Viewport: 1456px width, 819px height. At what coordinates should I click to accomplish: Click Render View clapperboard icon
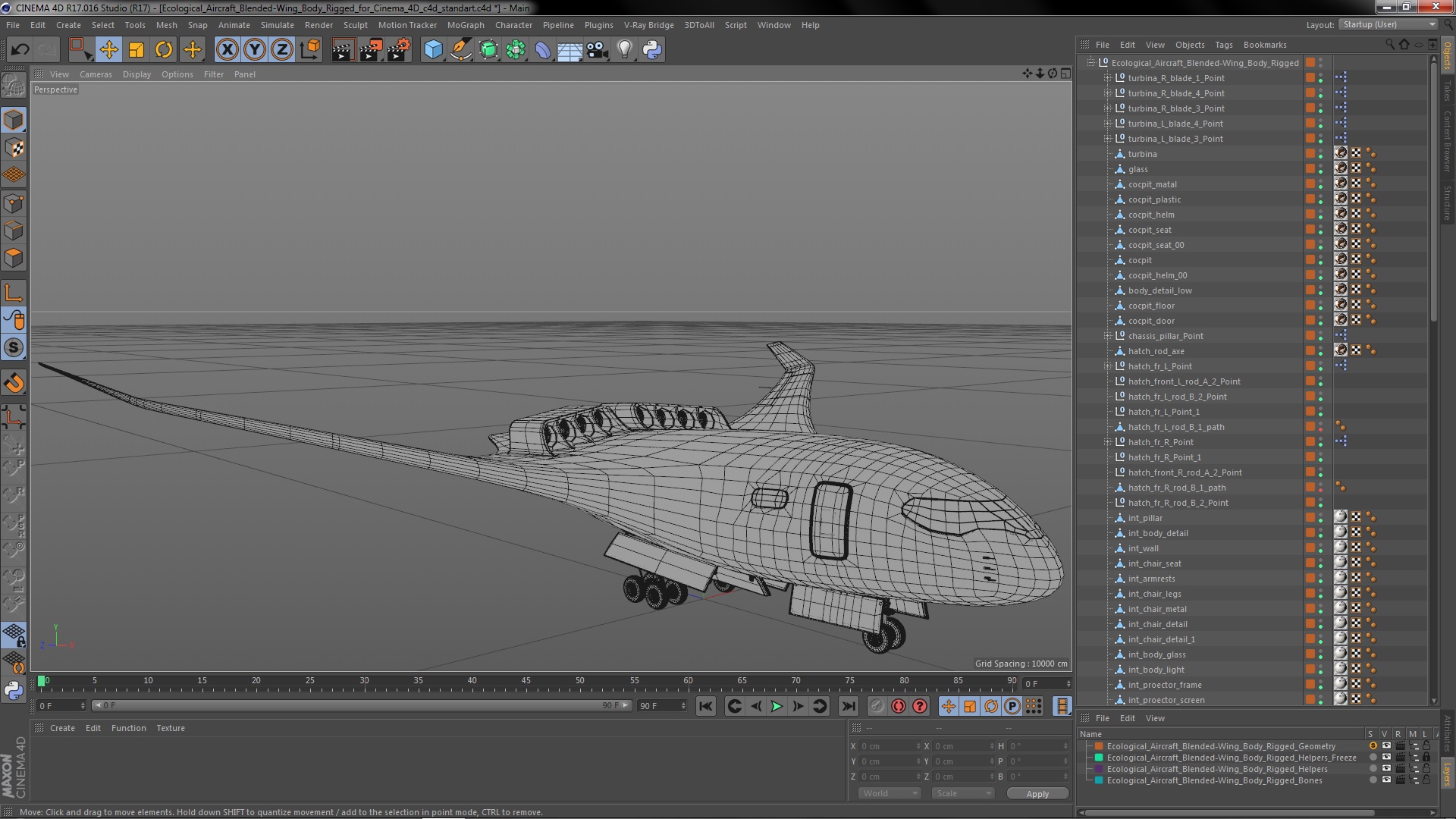coord(343,50)
